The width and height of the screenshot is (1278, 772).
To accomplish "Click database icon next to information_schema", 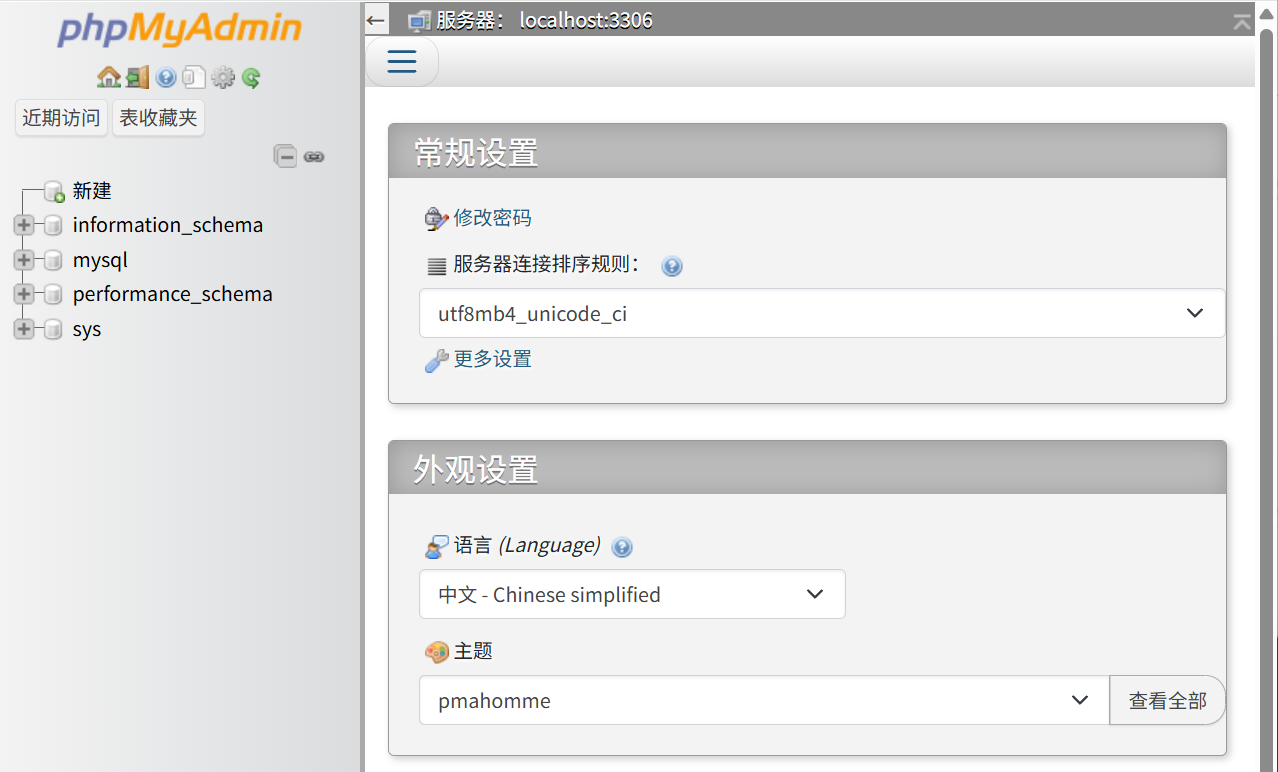I will click(53, 226).
